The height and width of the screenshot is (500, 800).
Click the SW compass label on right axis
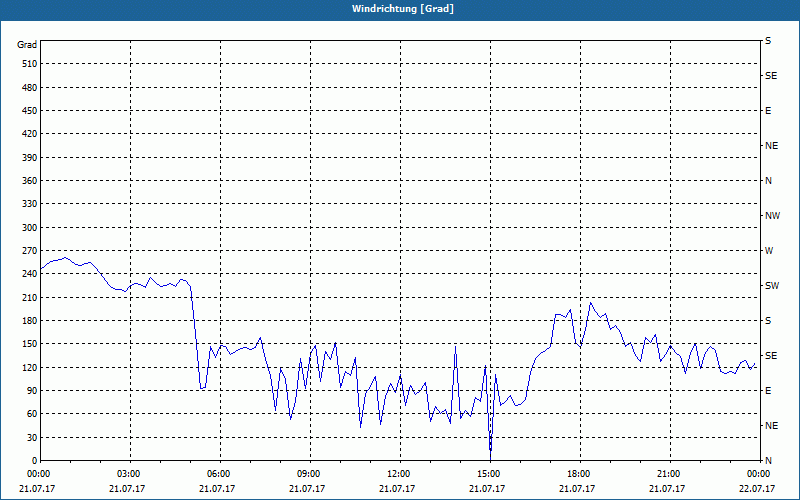772,286
